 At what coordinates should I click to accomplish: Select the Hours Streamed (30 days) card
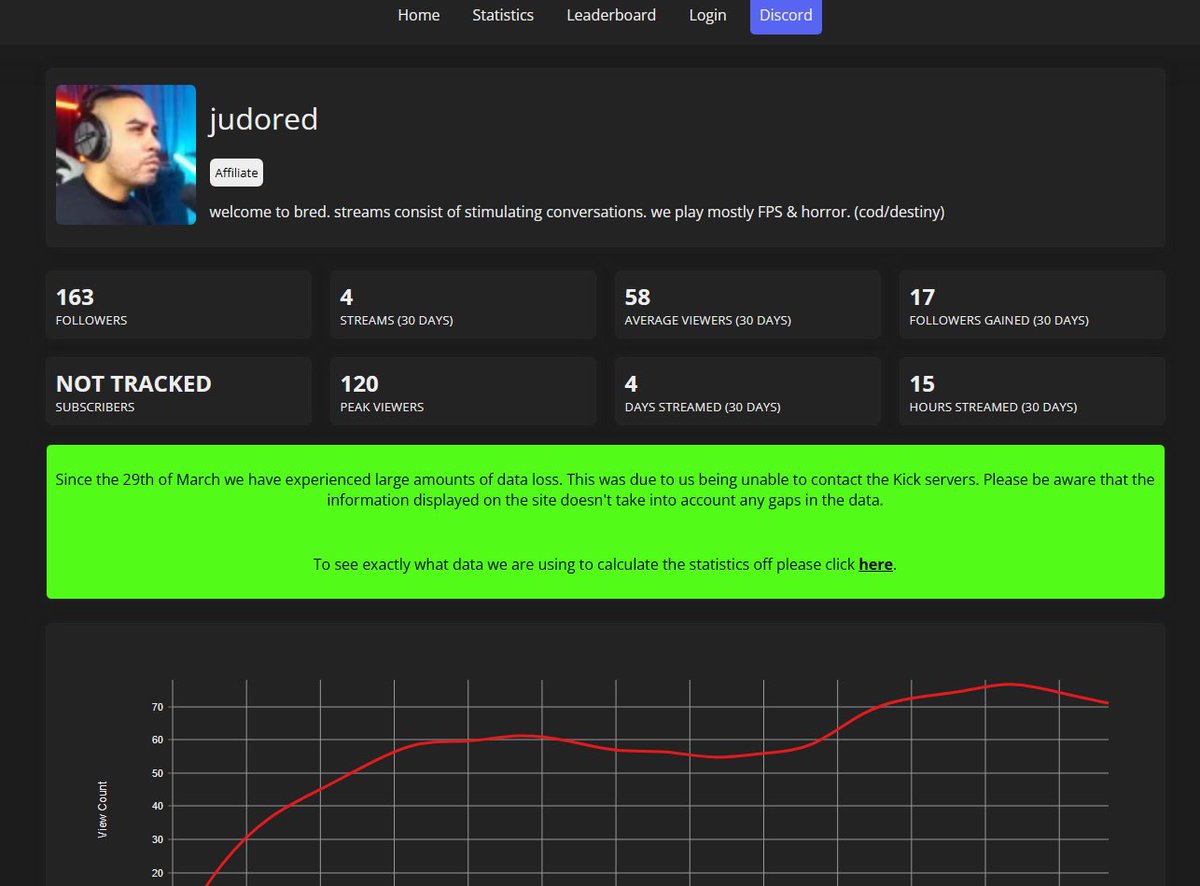pos(1032,391)
